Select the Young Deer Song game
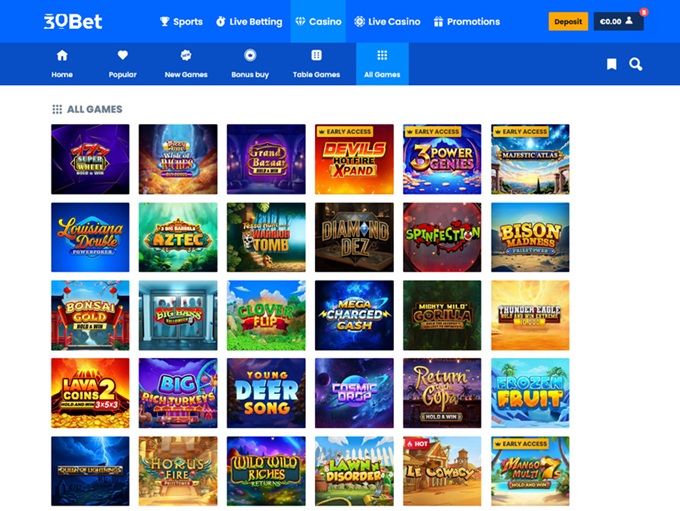This screenshot has width=680, height=511. (266, 393)
